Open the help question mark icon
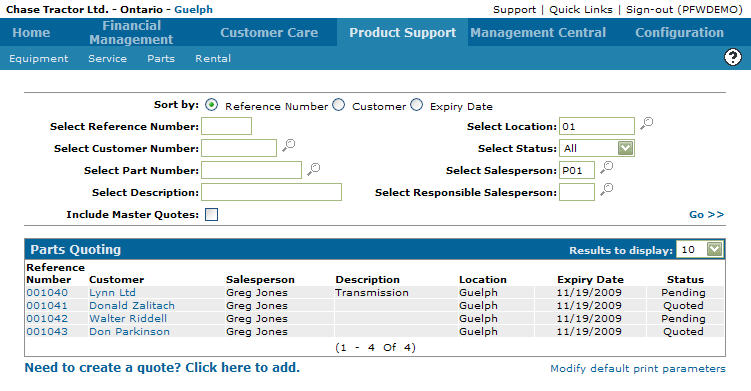This screenshot has width=751, height=391. [x=732, y=58]
